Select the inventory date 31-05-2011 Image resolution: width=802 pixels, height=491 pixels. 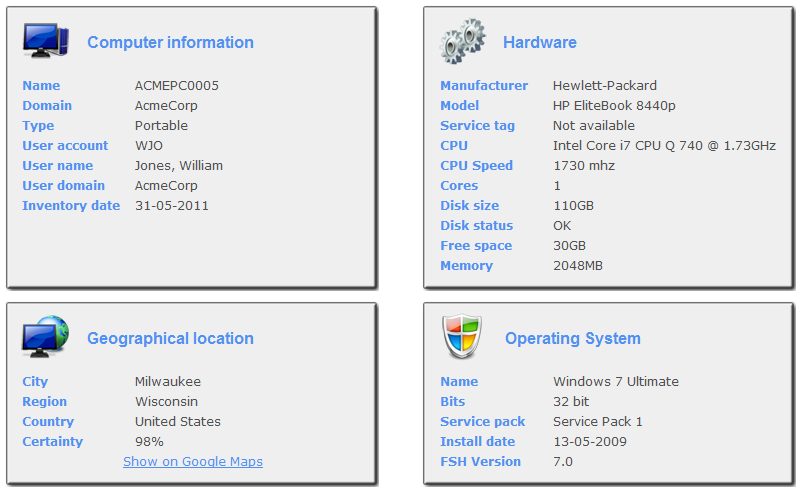[x=172, y=206]
